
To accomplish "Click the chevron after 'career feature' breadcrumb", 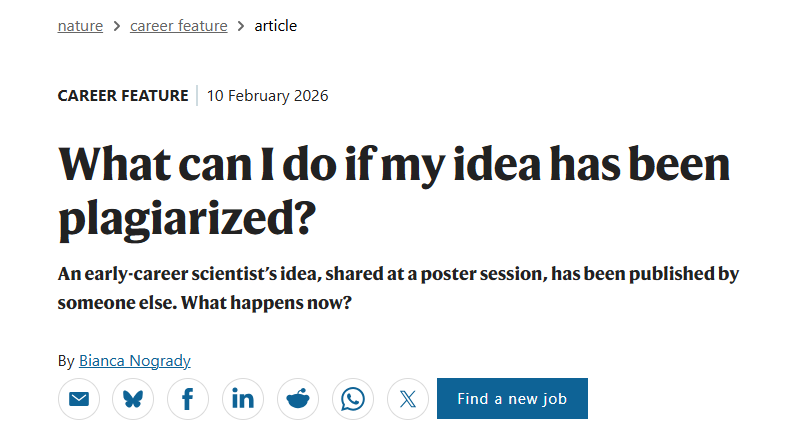I will (241, 26).
